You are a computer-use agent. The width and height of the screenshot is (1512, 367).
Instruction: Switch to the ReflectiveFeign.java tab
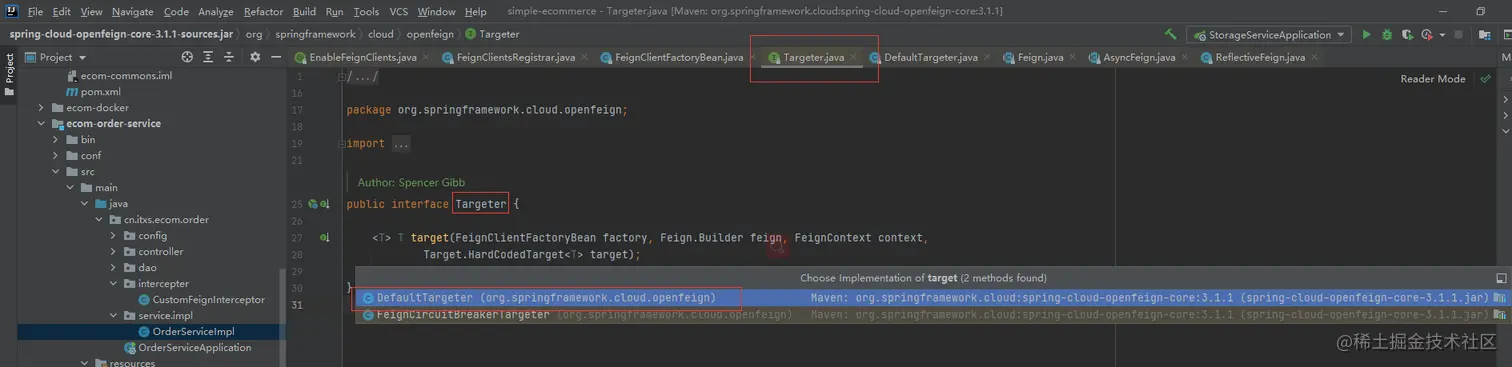point(1260,57)
